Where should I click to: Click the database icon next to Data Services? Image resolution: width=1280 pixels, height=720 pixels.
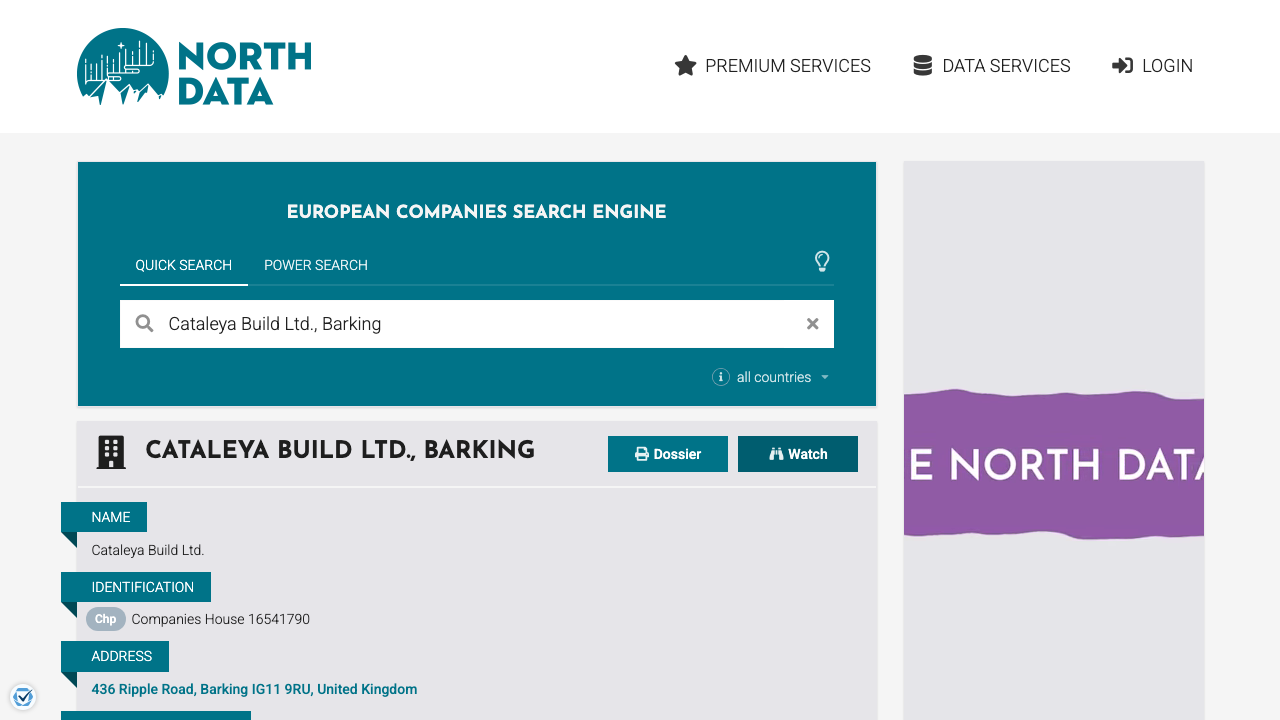(921, 65)
